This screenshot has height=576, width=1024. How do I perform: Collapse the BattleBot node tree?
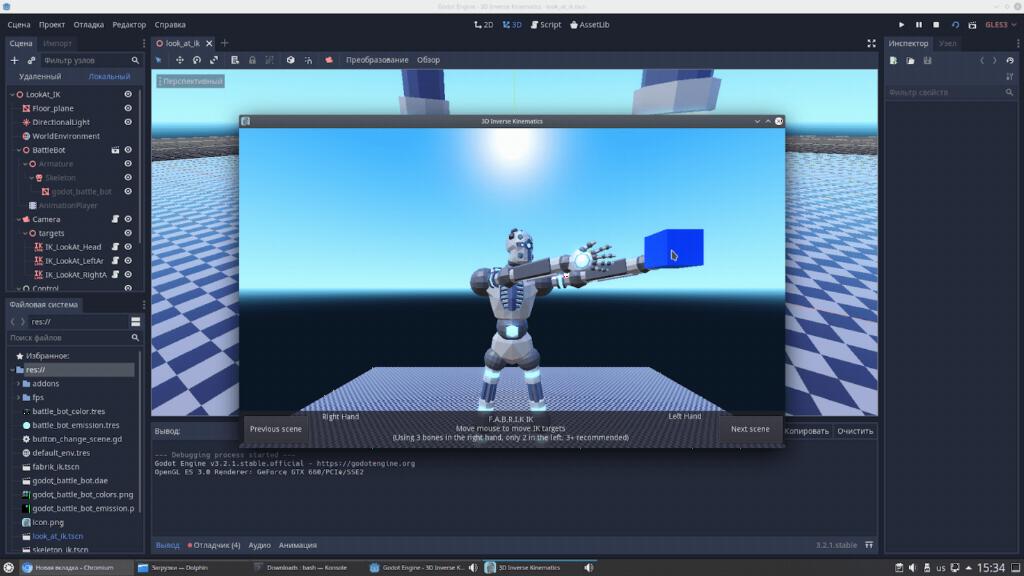(19, 150)
